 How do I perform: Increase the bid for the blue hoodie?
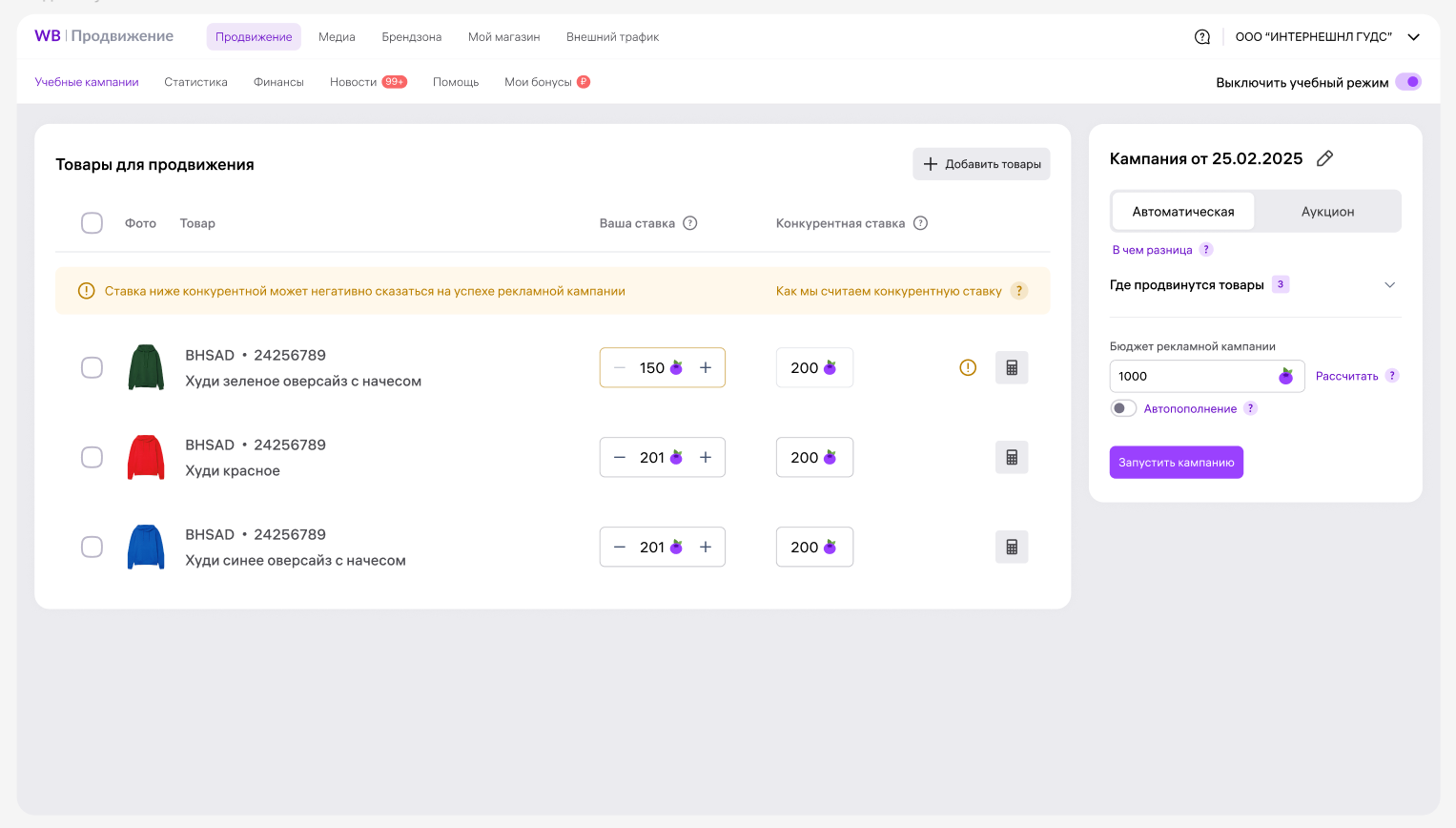click(x=706, y=547)
